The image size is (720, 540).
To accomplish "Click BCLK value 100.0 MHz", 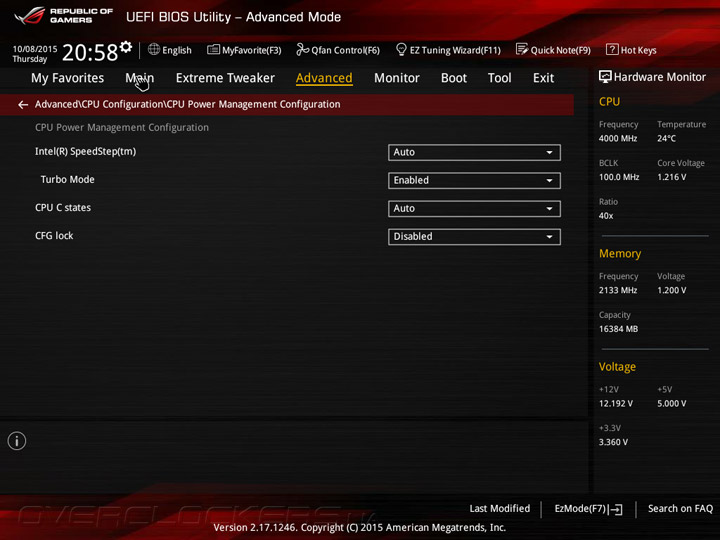I will pos(619,177).
